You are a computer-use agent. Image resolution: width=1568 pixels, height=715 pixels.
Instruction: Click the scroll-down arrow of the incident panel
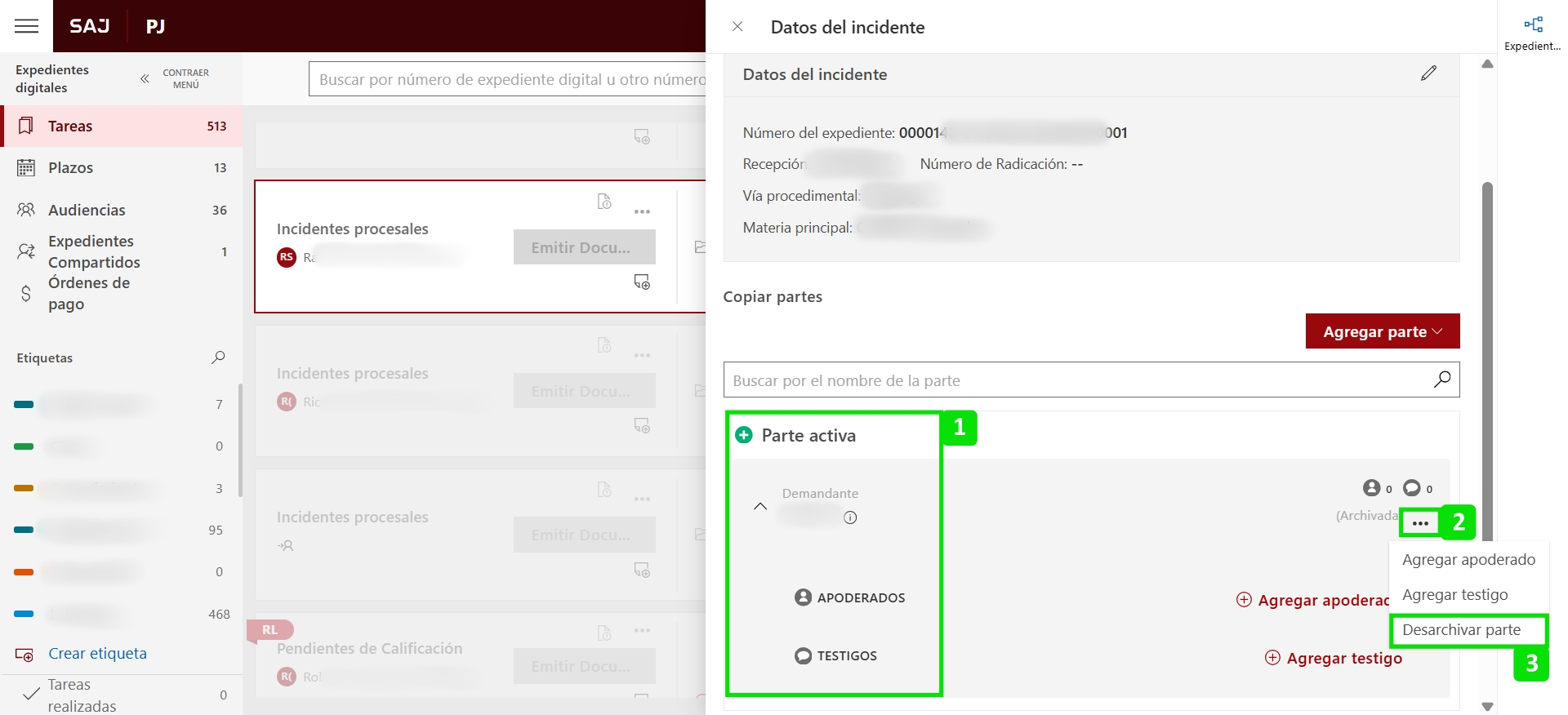[1487, 707]
